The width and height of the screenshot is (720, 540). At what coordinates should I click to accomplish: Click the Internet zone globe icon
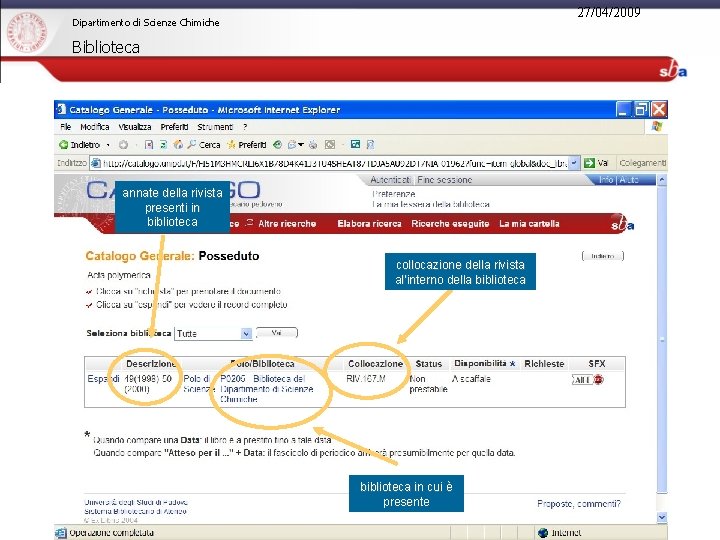pyautogui.click(x=543, y=533)
